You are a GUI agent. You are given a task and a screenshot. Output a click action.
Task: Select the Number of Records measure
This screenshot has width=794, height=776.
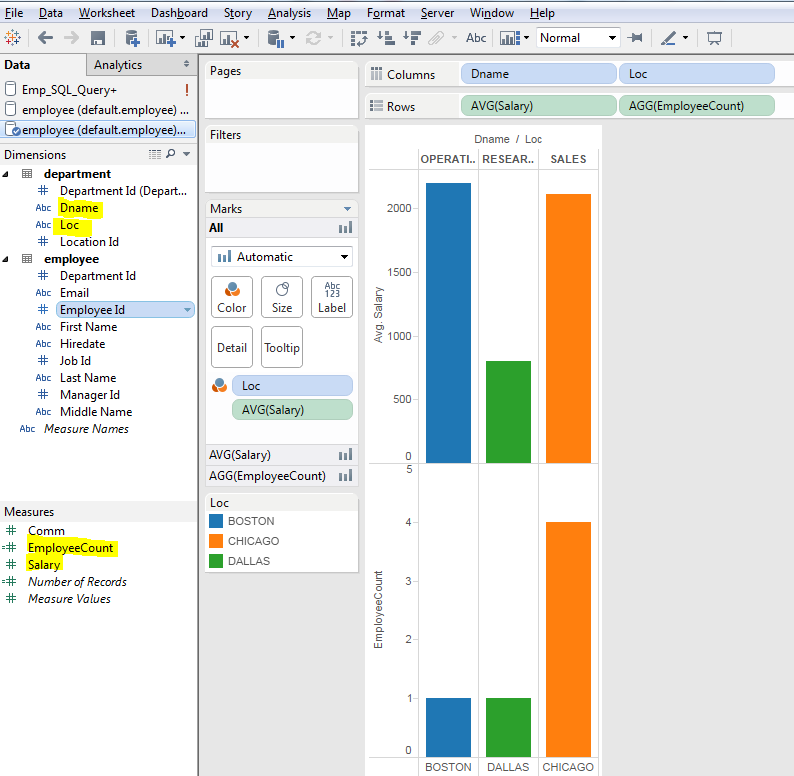77,582
